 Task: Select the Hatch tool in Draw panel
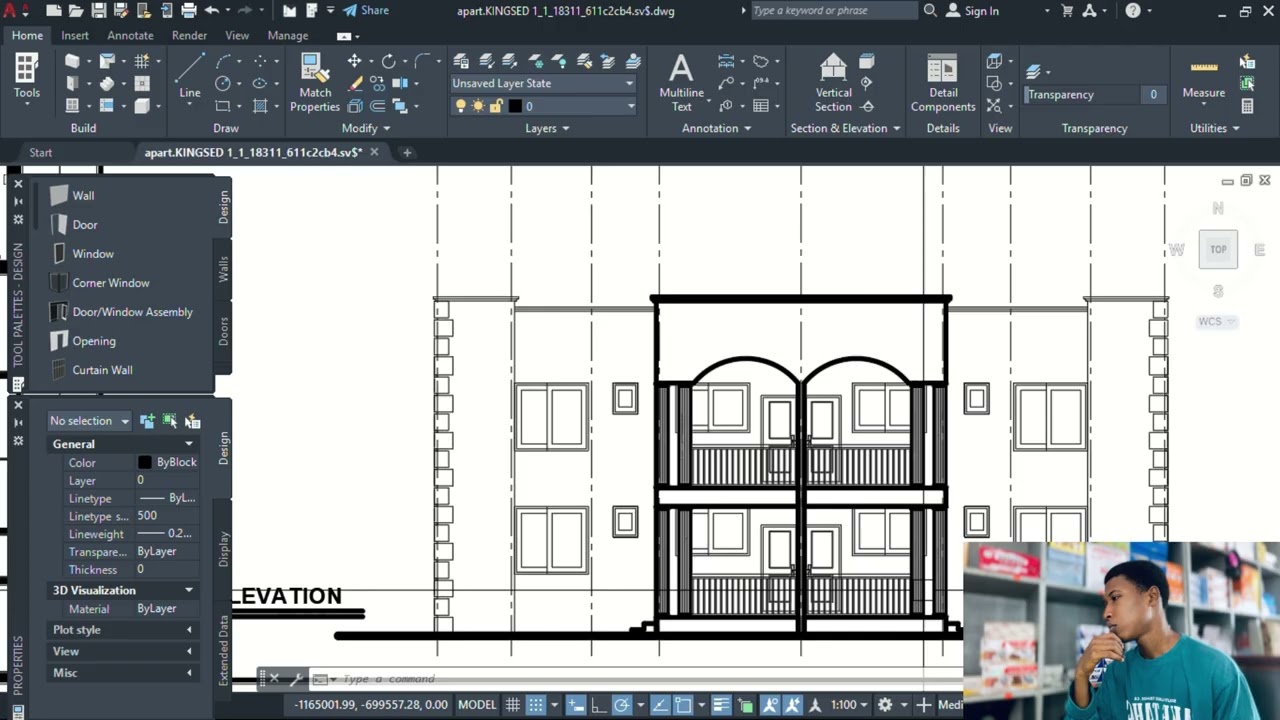[260, 106]
